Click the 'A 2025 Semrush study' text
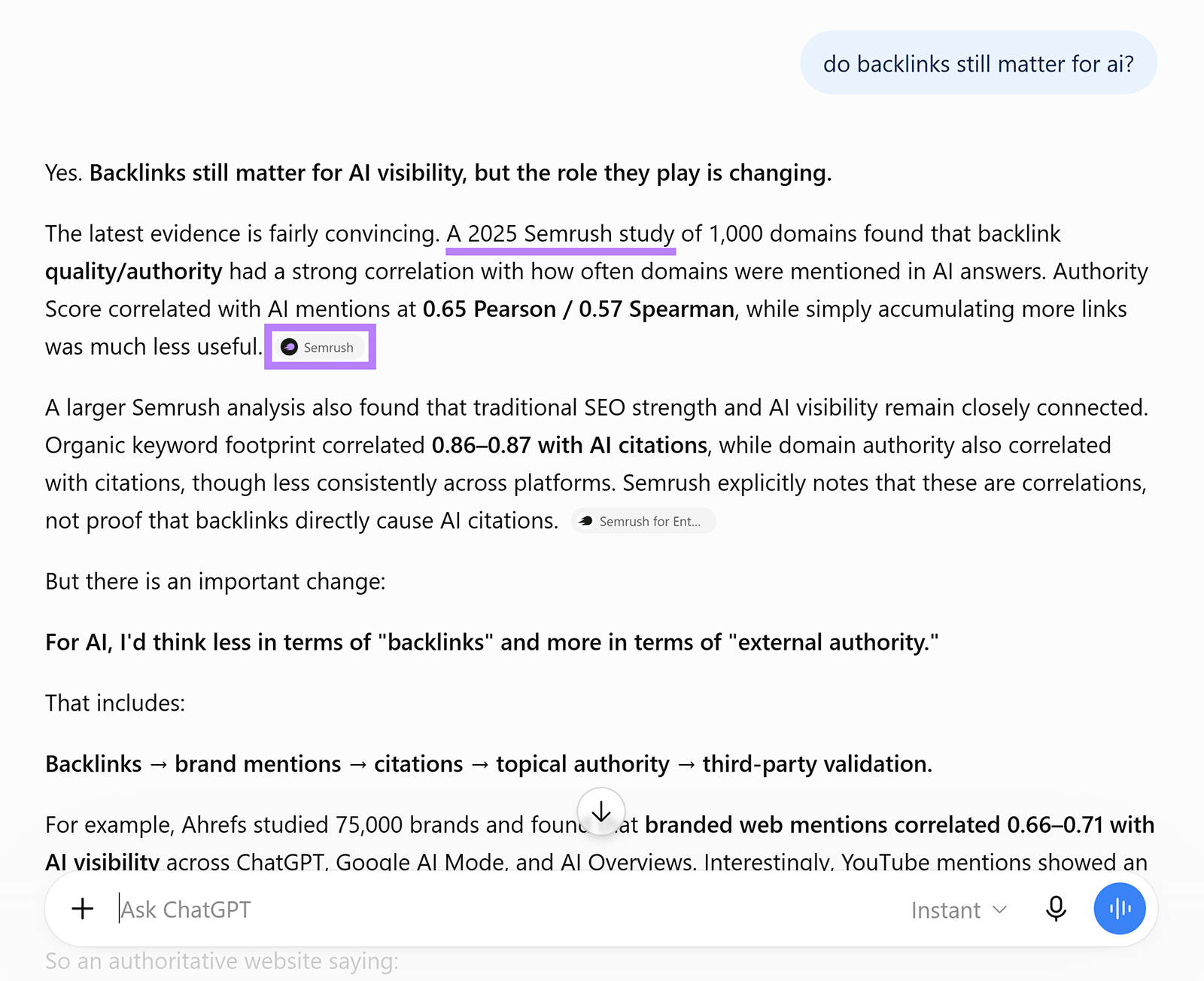The image size is (1204, 981). [561, 234]
